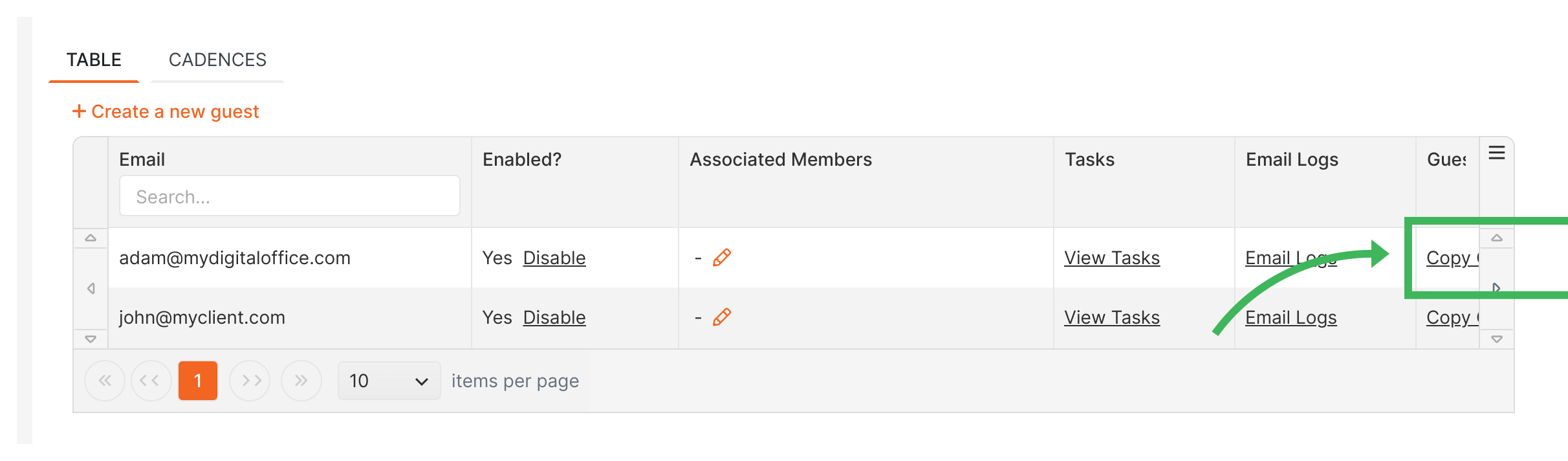Click the left scroll-up arrow of table

(x=91, y=238)
